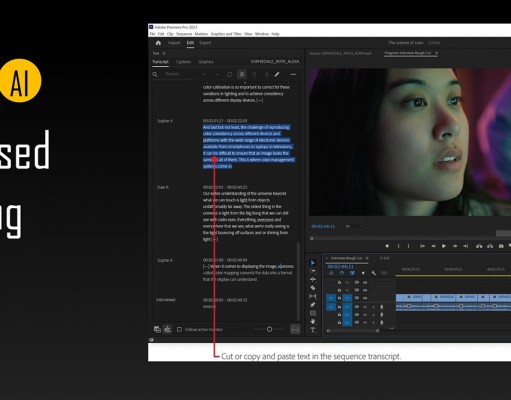The height and width of the screenshot is (400, 511).
Task: Toggle linked selection in timeline
Action: pos(352,273)
